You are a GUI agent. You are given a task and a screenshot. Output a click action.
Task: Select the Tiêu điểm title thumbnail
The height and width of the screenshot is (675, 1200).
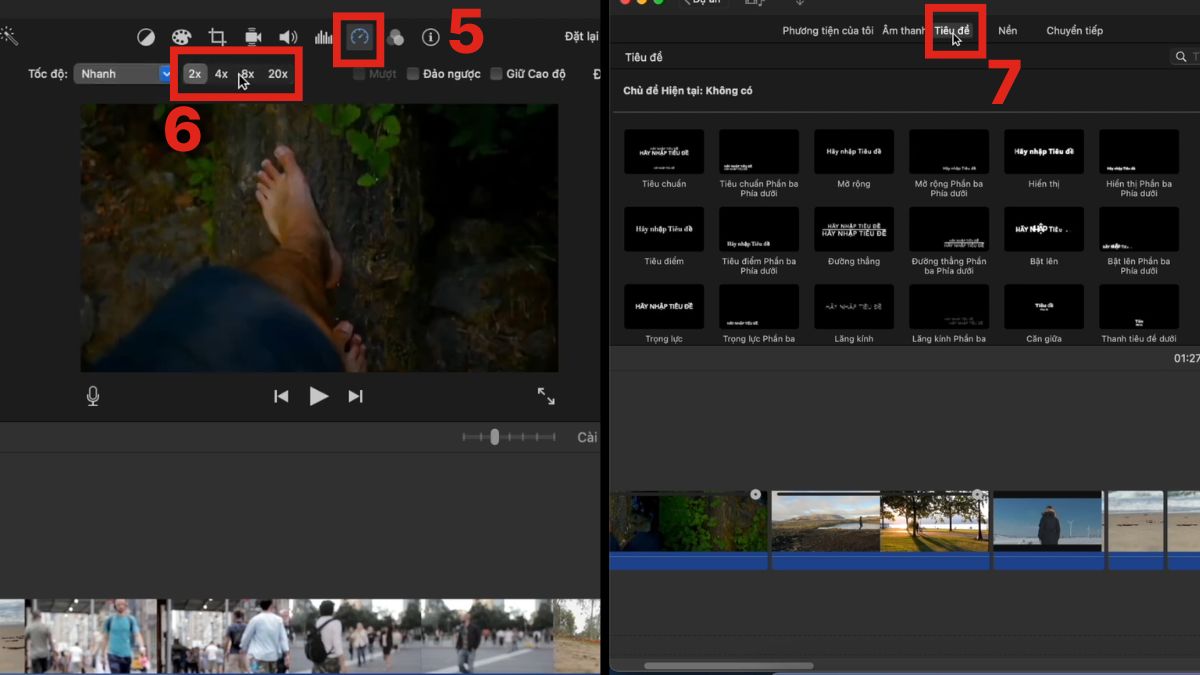click(664, 229)
